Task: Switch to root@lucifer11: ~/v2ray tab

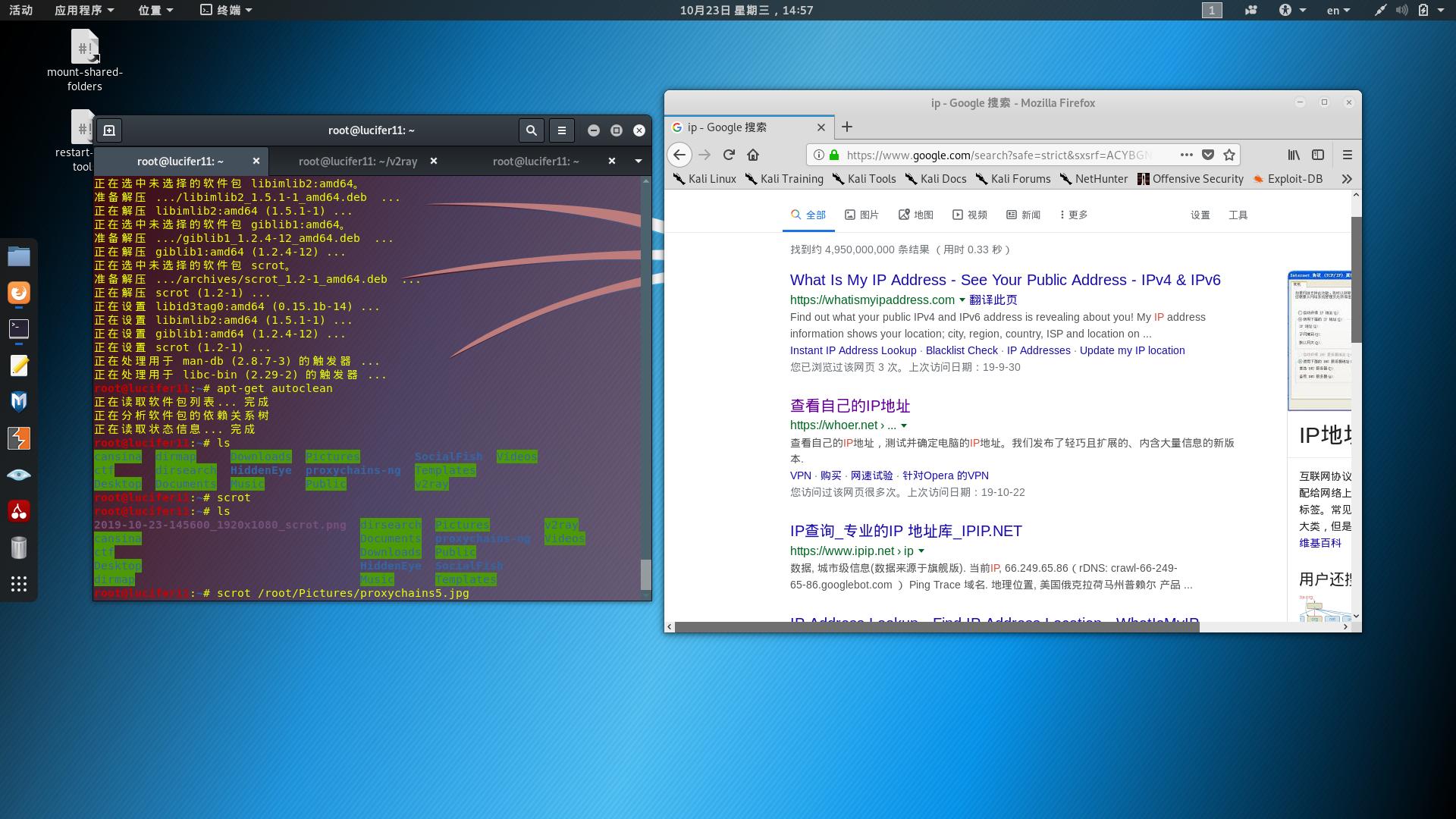Action: coord(358,161)
